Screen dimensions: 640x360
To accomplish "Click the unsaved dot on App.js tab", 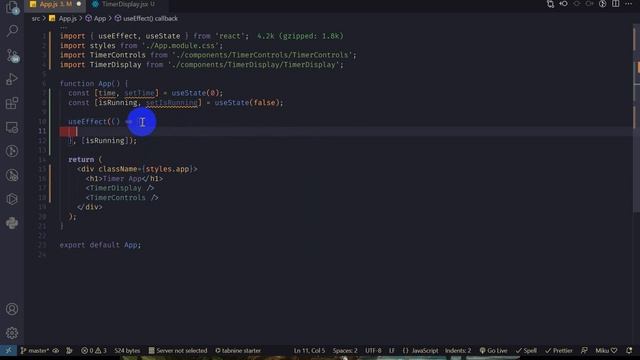I will coord(79,4).
